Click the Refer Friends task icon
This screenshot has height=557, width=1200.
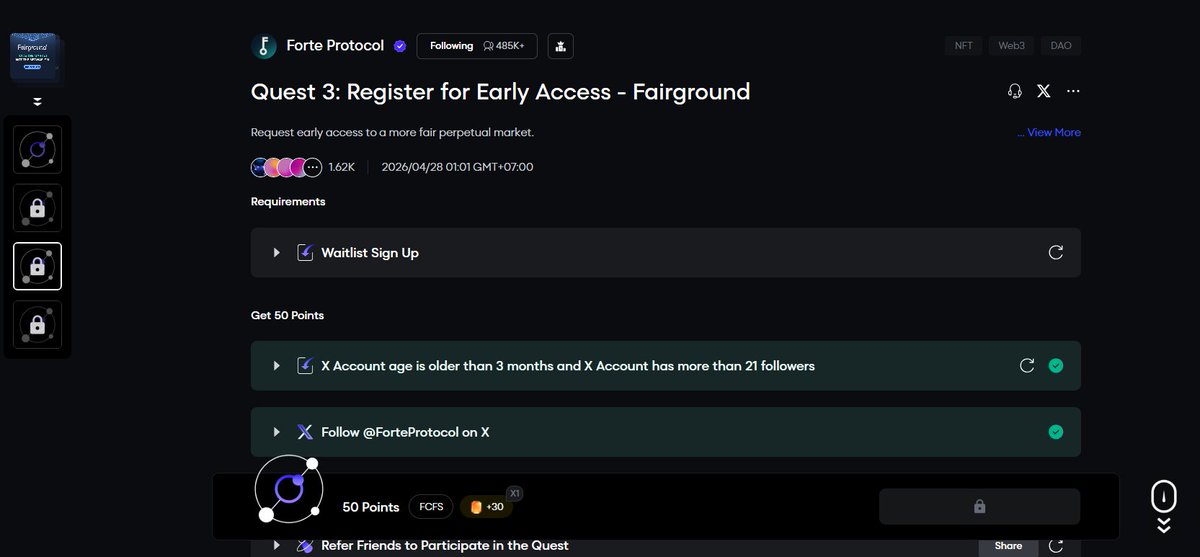[306, 546]
